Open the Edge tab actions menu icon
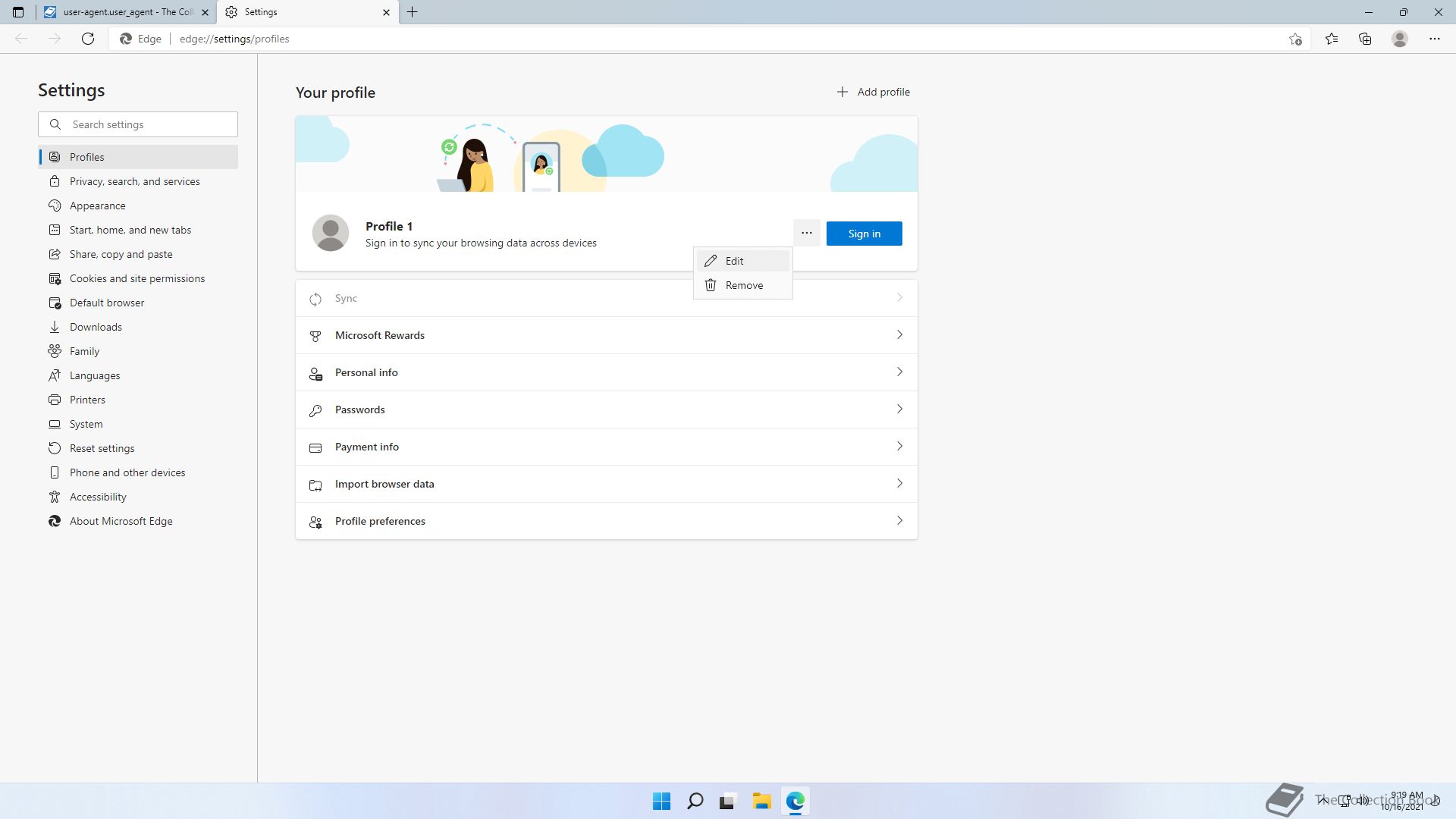 pyautogui.click(x=18, y=12)
